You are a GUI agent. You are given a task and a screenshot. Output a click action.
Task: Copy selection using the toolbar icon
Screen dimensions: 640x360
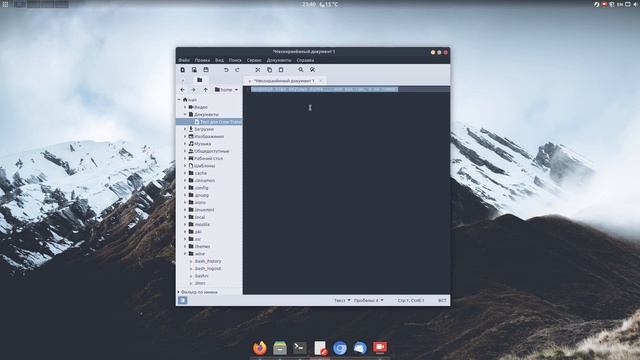click(x=269, y=70)
